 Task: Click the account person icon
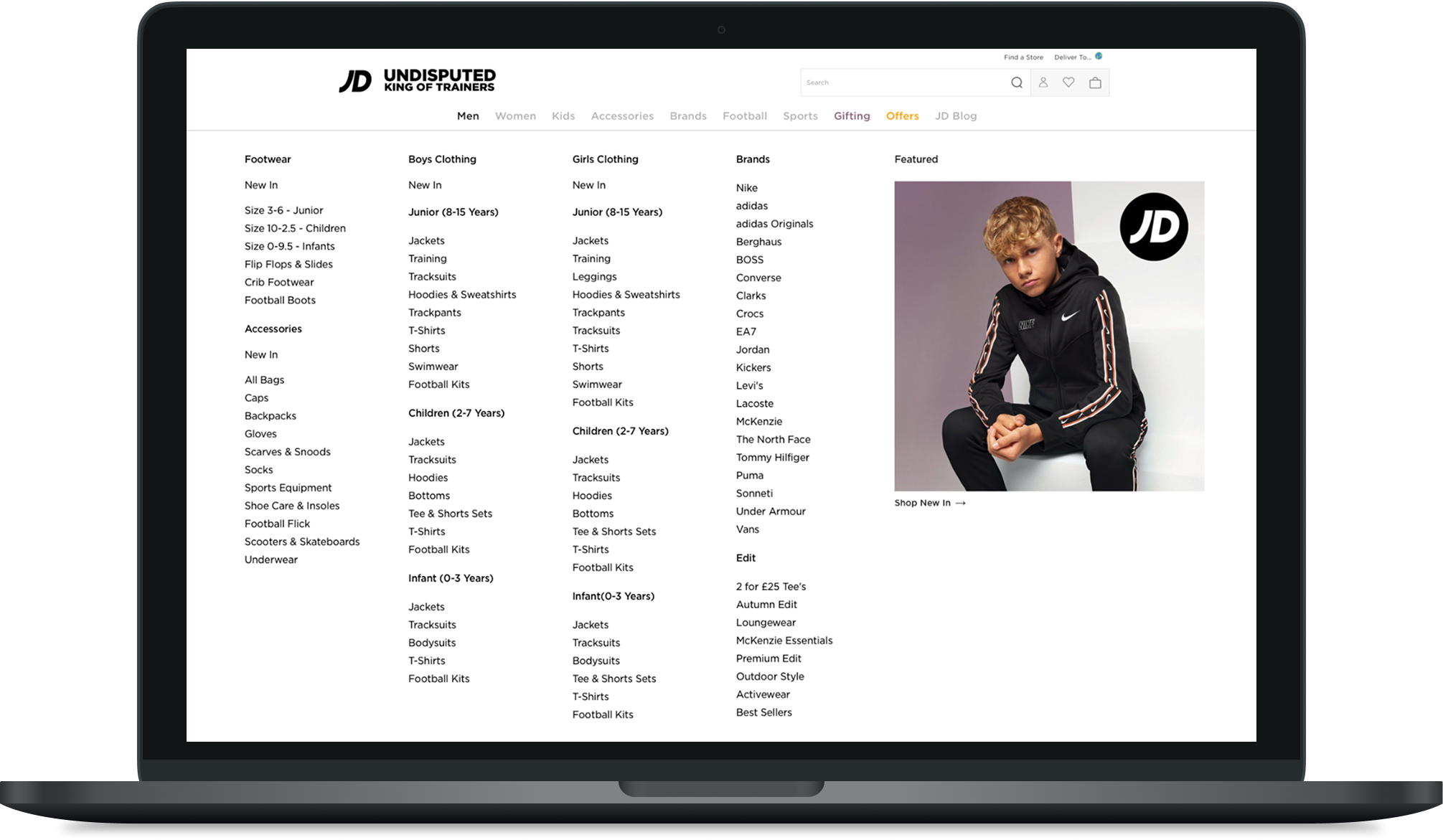(x=1044, y=82)
